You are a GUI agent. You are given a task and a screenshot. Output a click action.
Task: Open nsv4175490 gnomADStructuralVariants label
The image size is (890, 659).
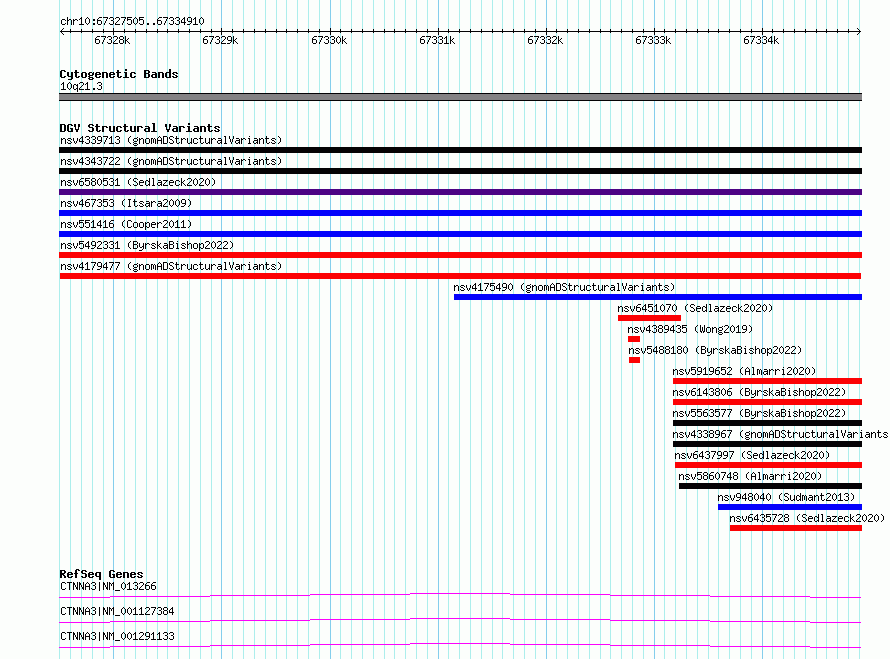click(x=564, y=287)
